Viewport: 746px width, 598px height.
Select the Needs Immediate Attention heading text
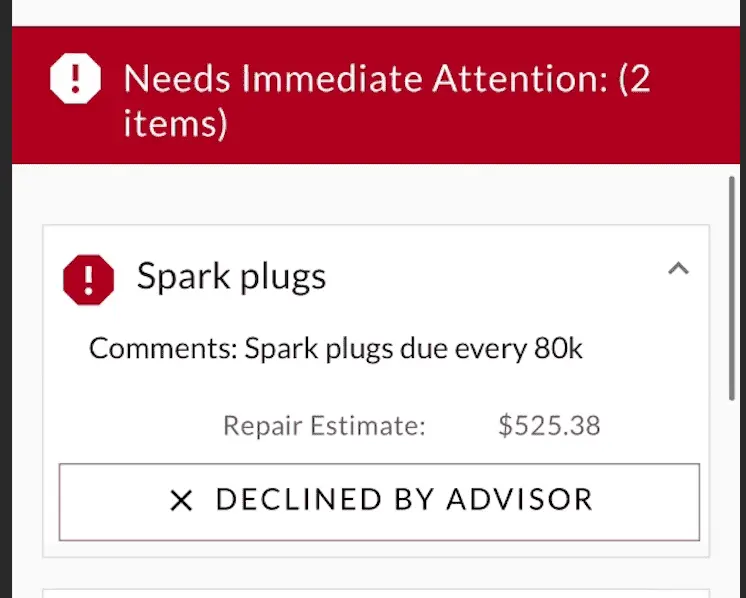[386, 100]
